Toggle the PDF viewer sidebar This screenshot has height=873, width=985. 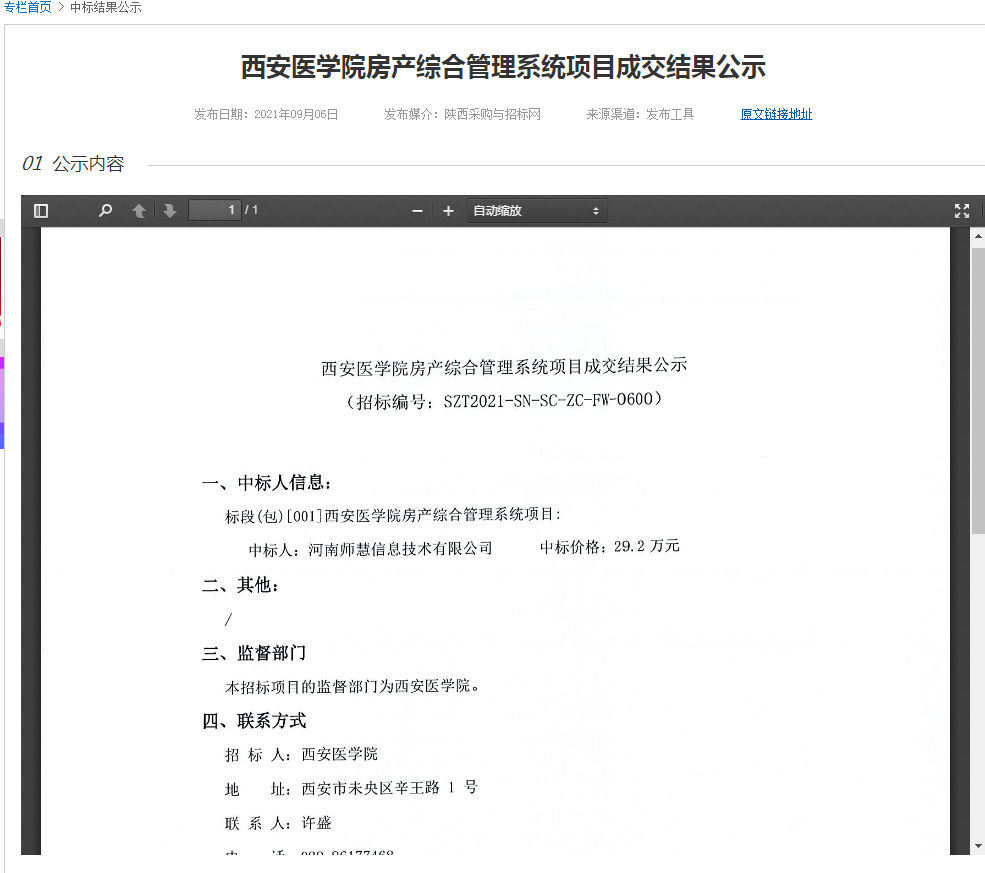coord(41,211)
